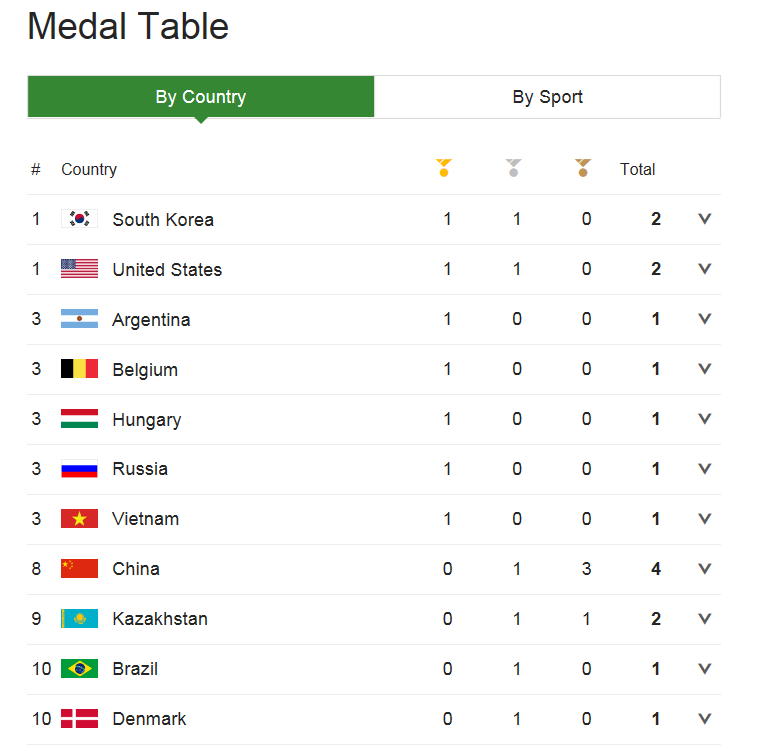Click the Total column header
Screen dimensions: 776x746
[x=637, y=169]
